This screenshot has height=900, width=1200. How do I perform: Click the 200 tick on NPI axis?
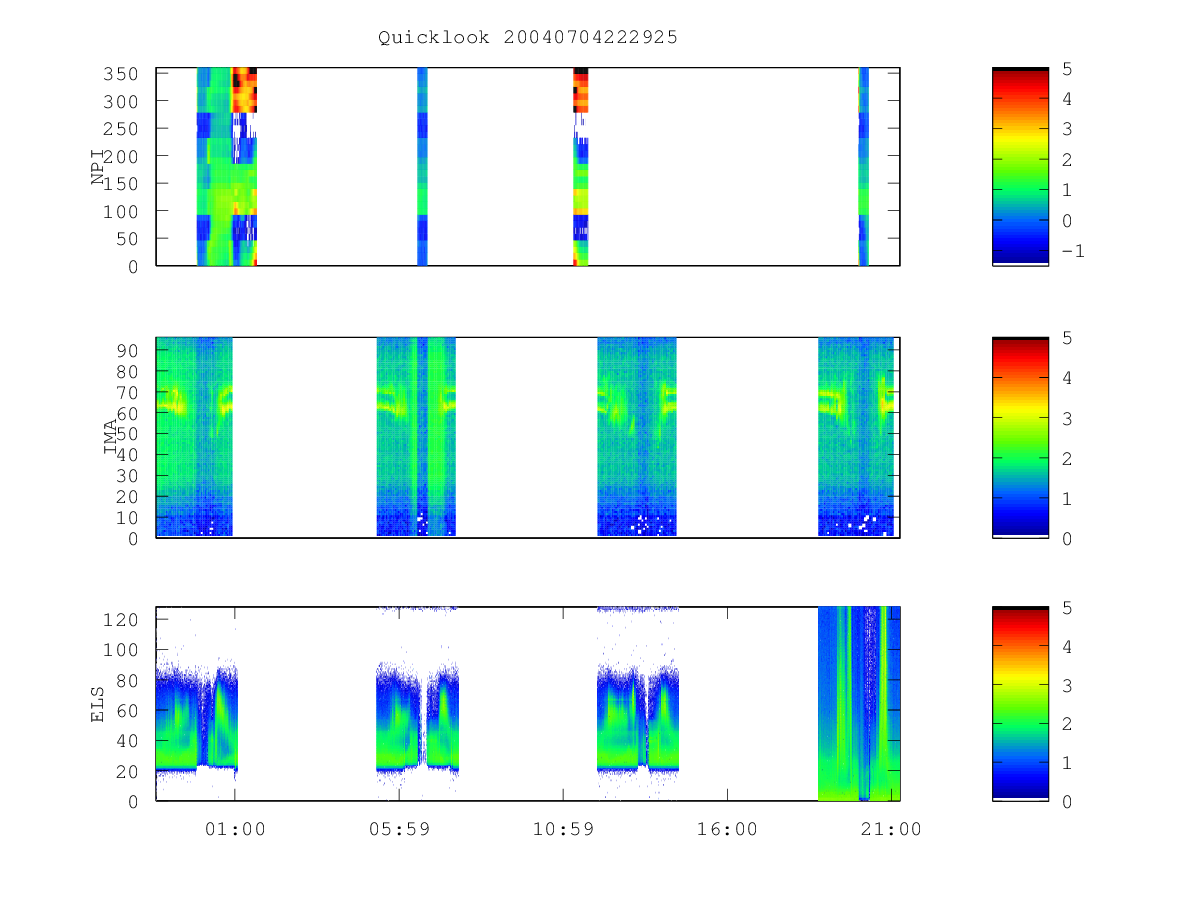click(122, 156)
